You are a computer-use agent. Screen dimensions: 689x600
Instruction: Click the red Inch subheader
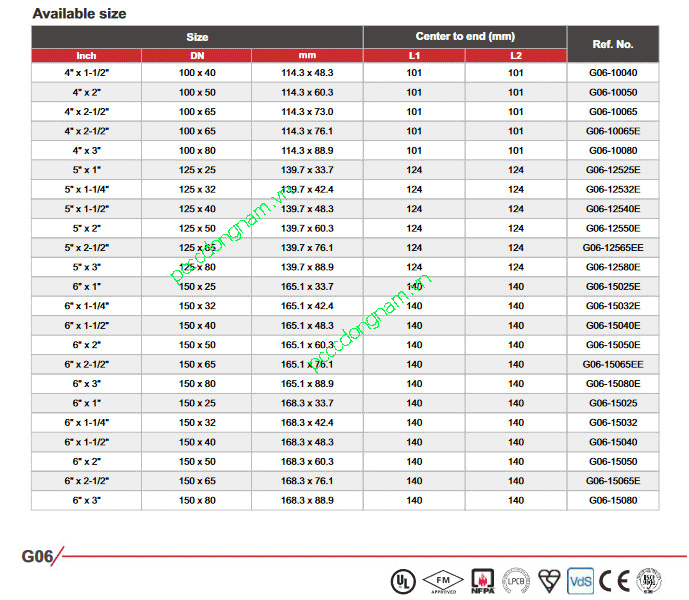coord(86,56)
